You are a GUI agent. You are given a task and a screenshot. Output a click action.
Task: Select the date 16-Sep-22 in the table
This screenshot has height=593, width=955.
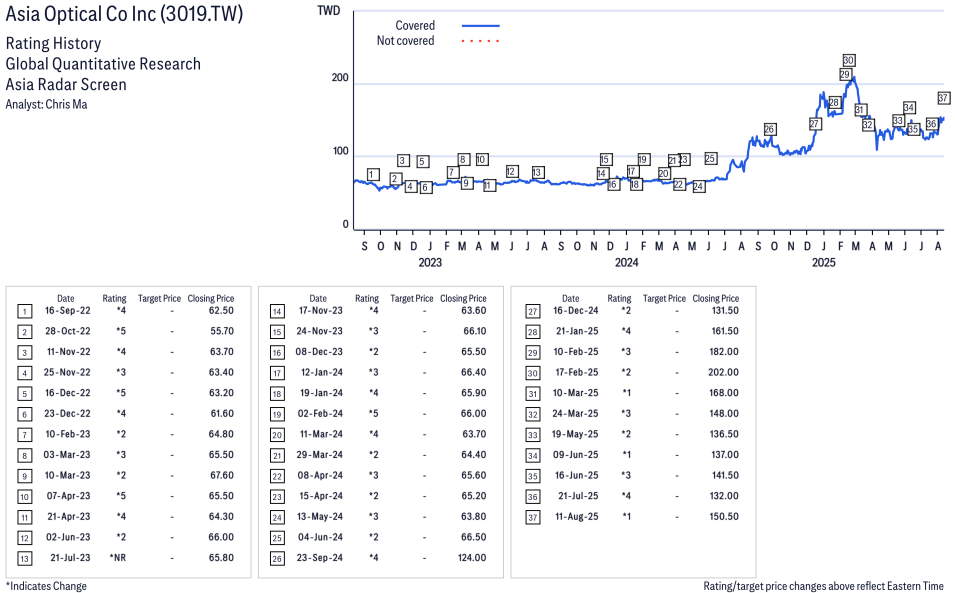(68, 311)
